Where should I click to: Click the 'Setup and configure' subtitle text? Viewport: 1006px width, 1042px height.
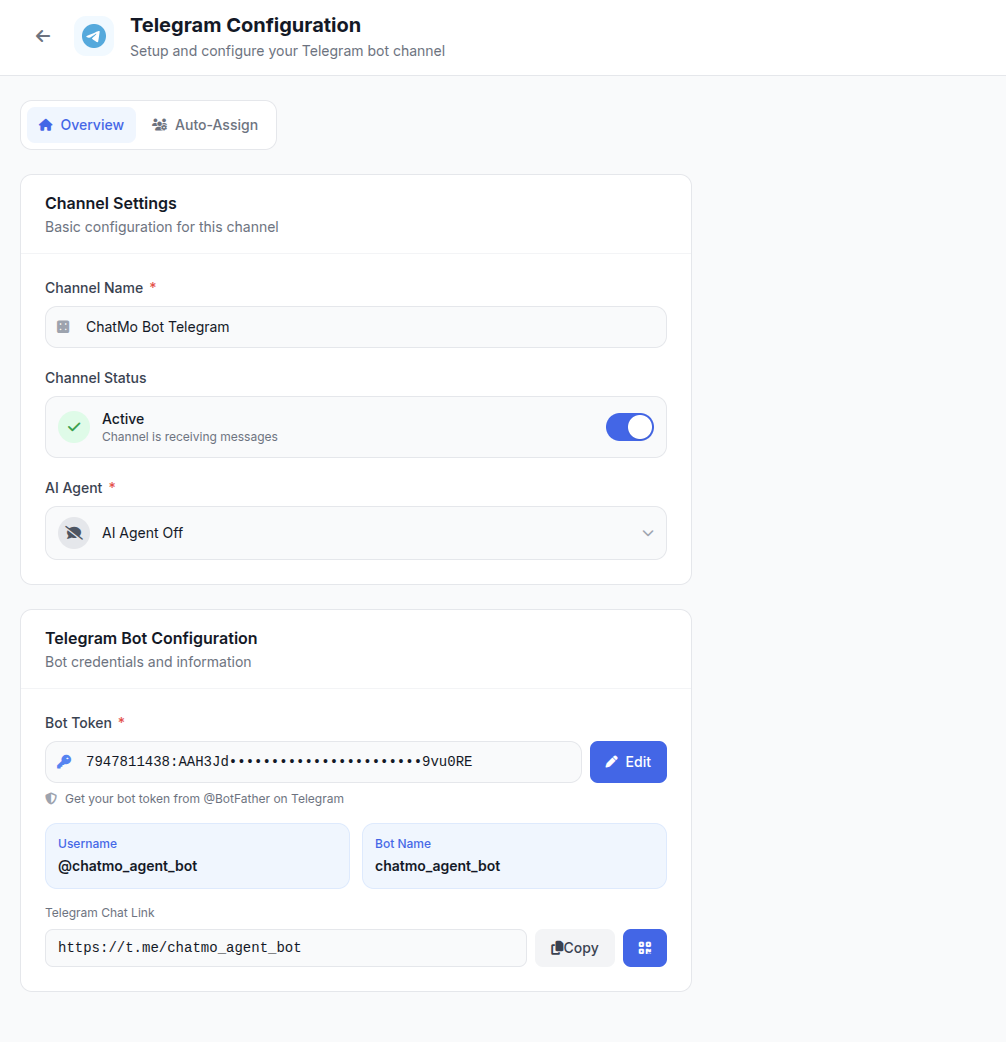point(287,51)
